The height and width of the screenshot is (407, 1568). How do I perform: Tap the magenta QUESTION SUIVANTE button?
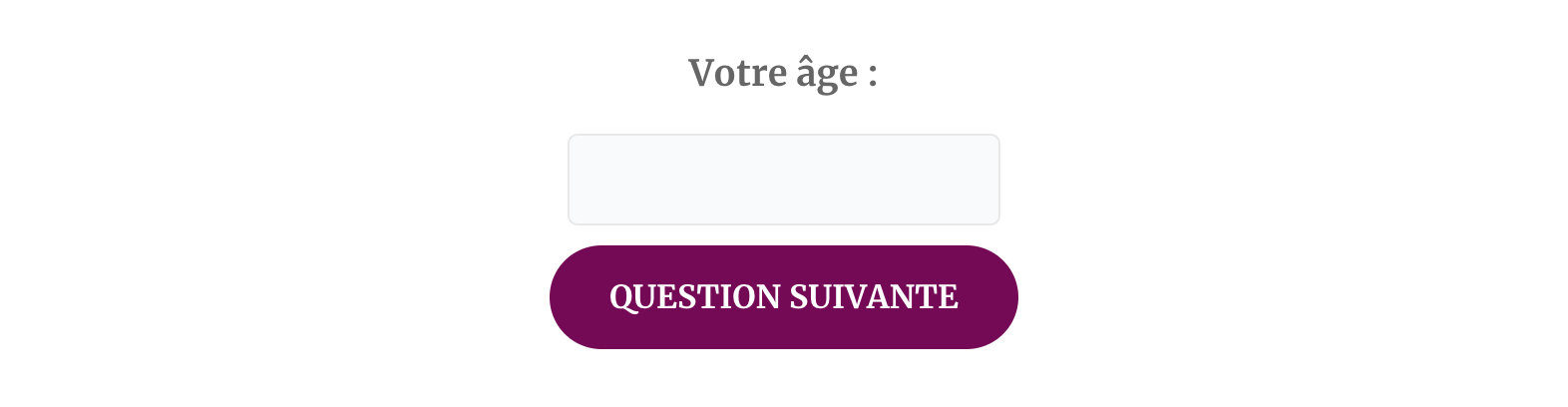(x=783, y=297)
